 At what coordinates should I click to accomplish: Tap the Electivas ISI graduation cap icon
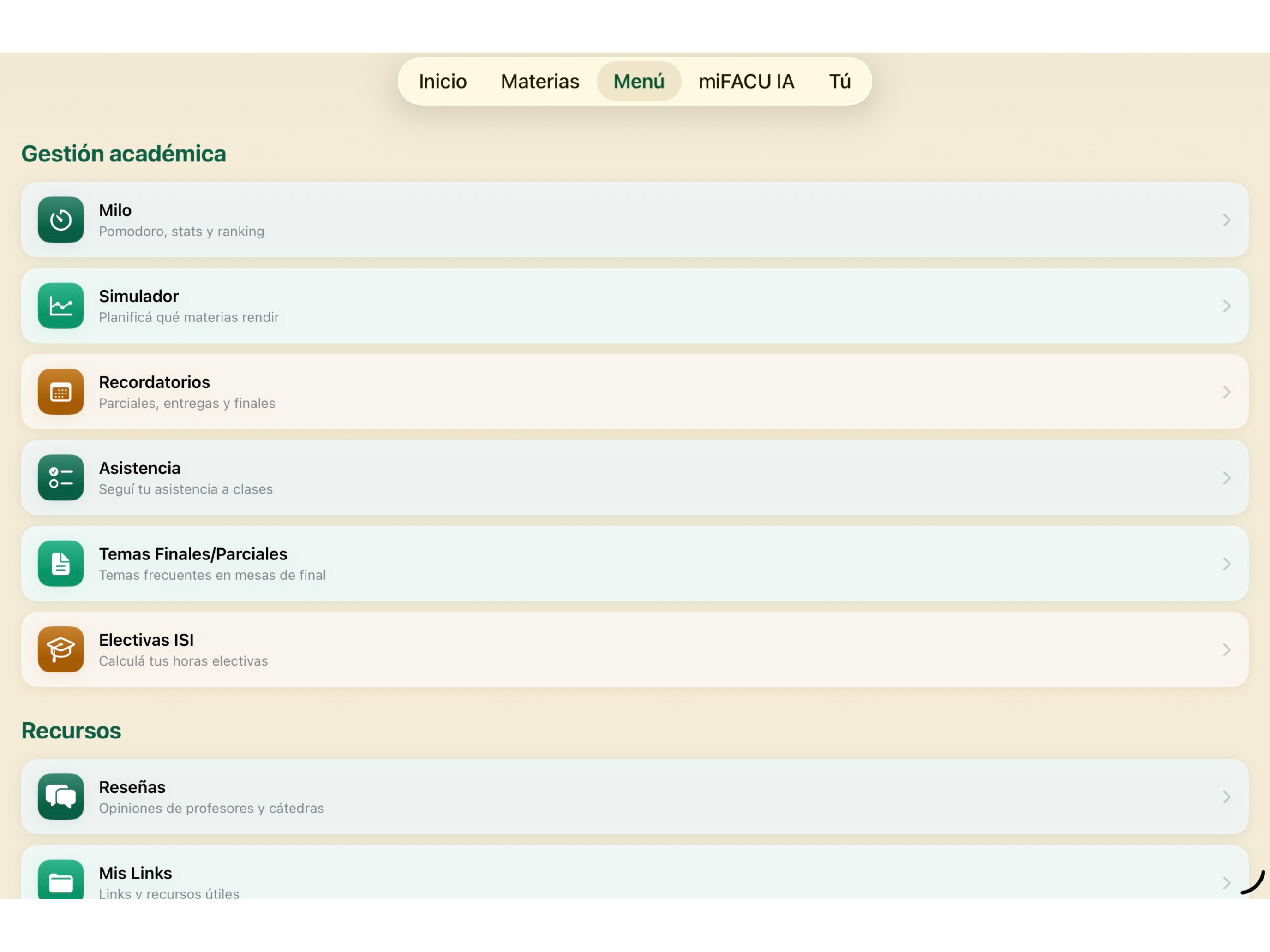61,649
